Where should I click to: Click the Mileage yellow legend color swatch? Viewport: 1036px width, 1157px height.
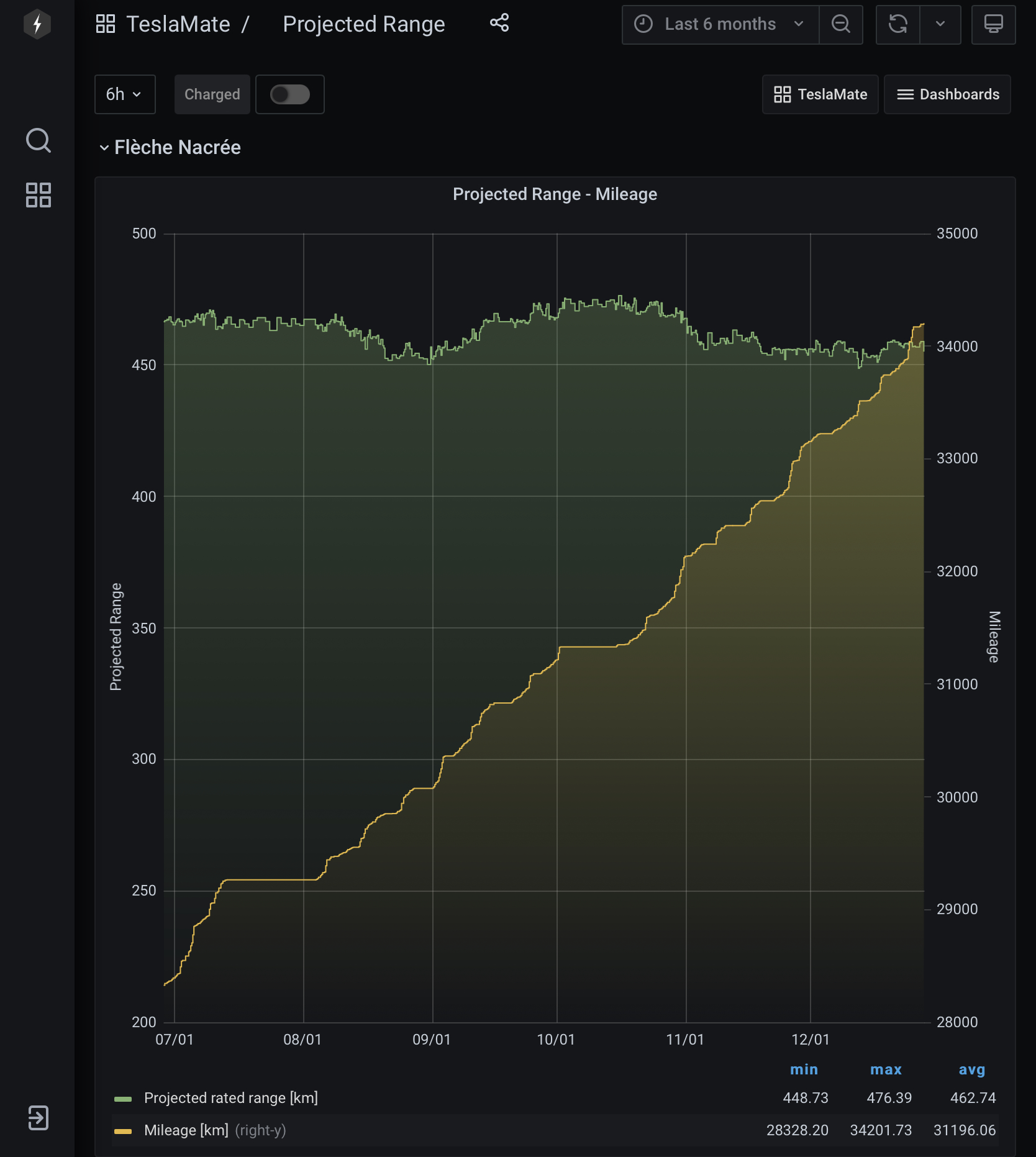click(123, 1131)
